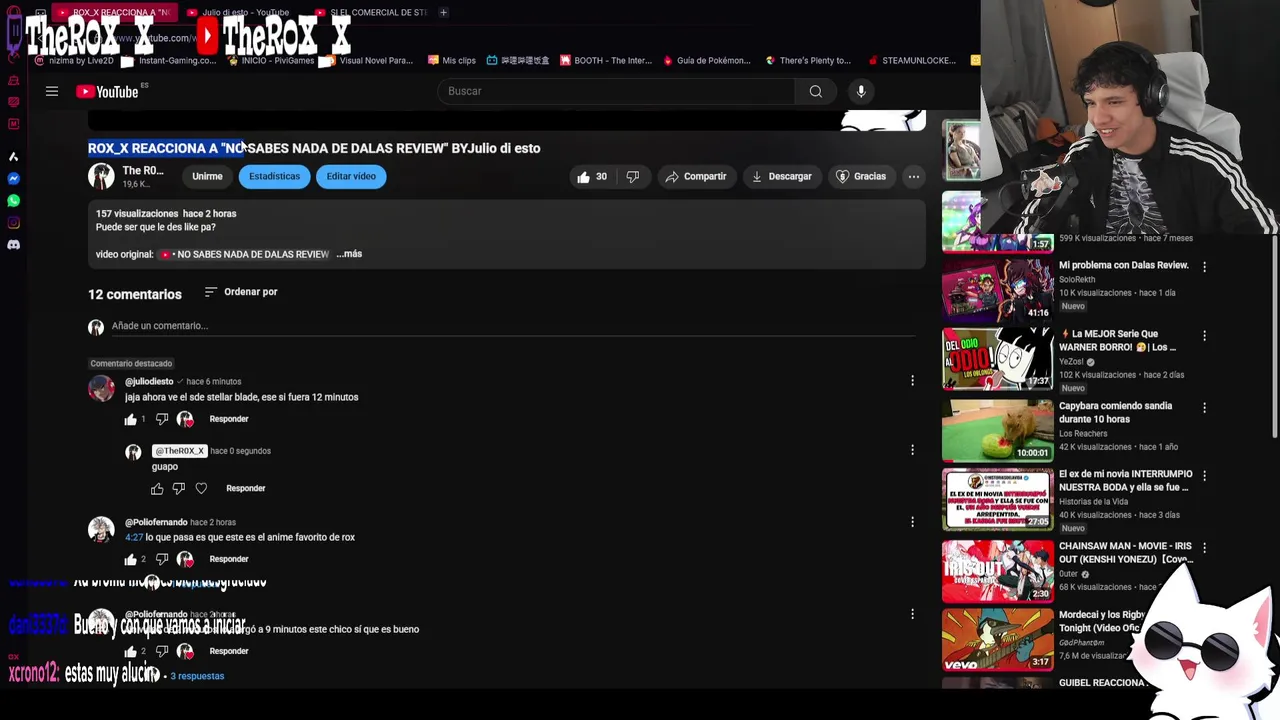Open the STEAMUNLOCKE... bookmark
This screenshot has width=1280, height=720.
point(913,60)
